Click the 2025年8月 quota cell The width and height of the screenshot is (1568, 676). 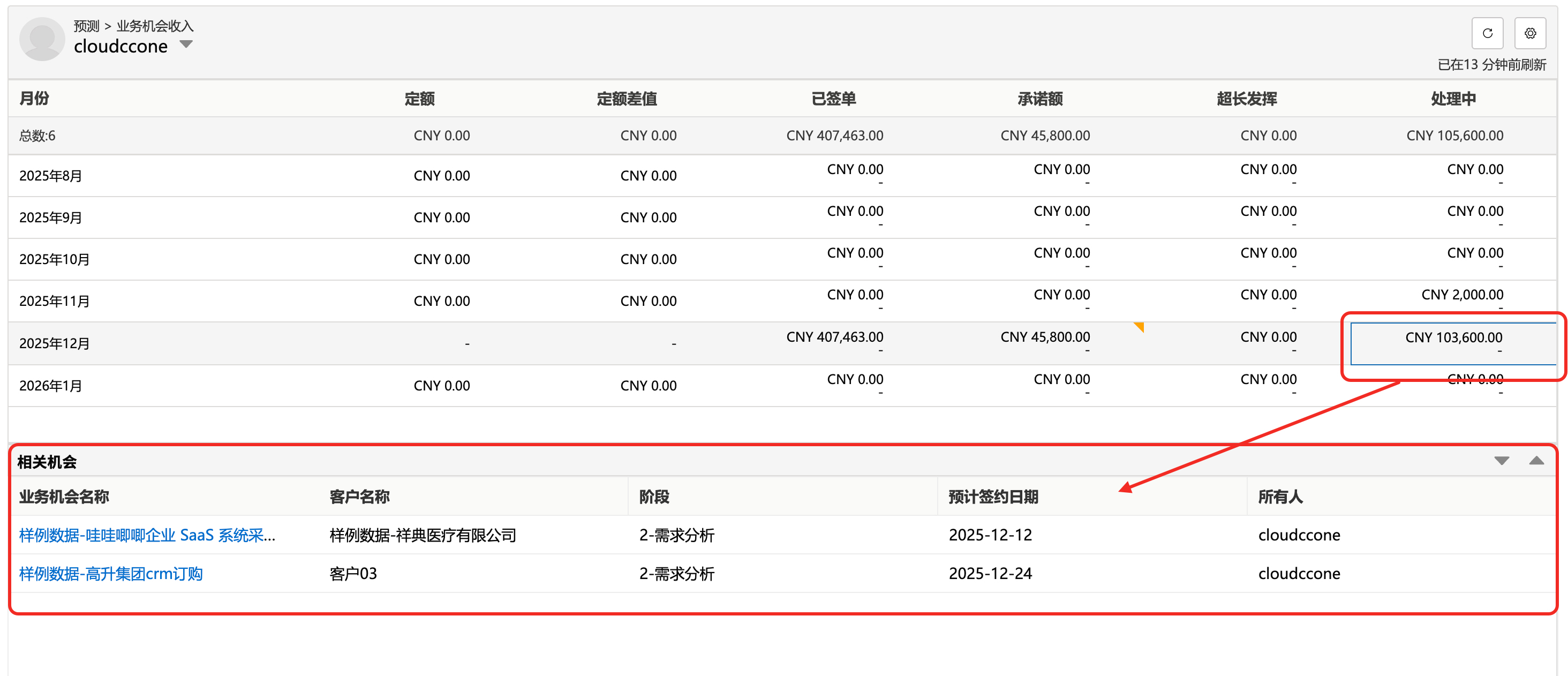[441, 176]
